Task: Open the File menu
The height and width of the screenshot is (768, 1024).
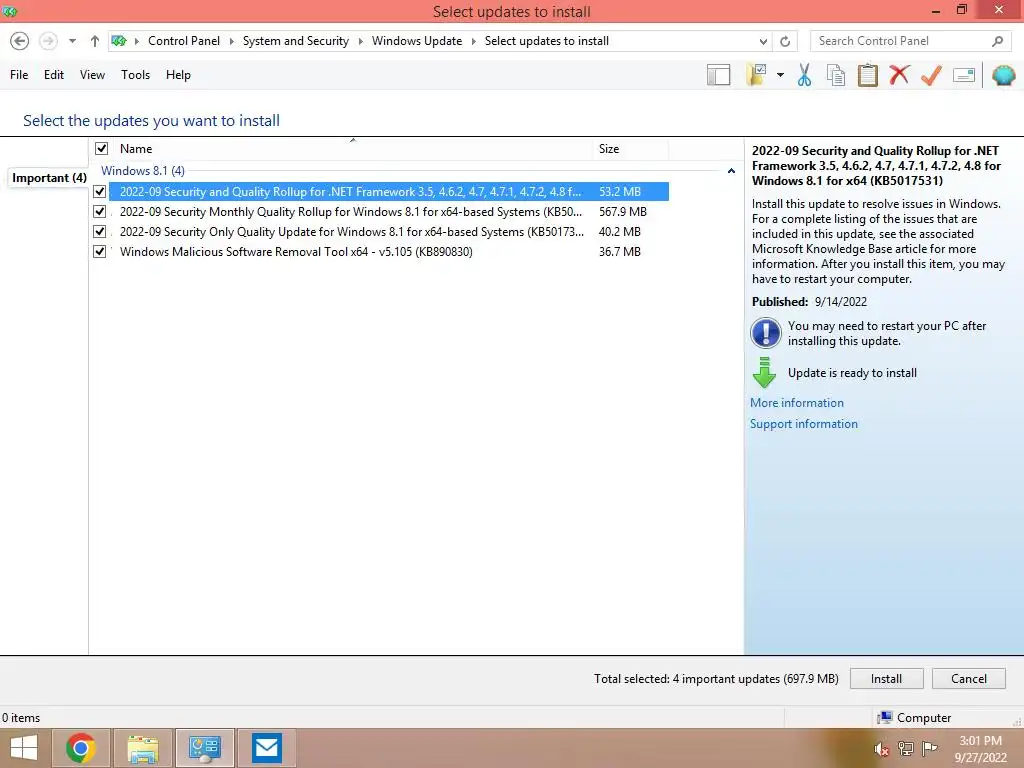Action: 19,75
